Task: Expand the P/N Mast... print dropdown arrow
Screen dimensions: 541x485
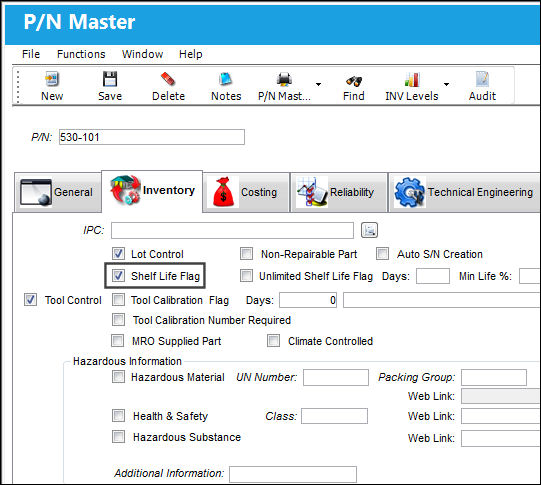Action: click(318, 84)
